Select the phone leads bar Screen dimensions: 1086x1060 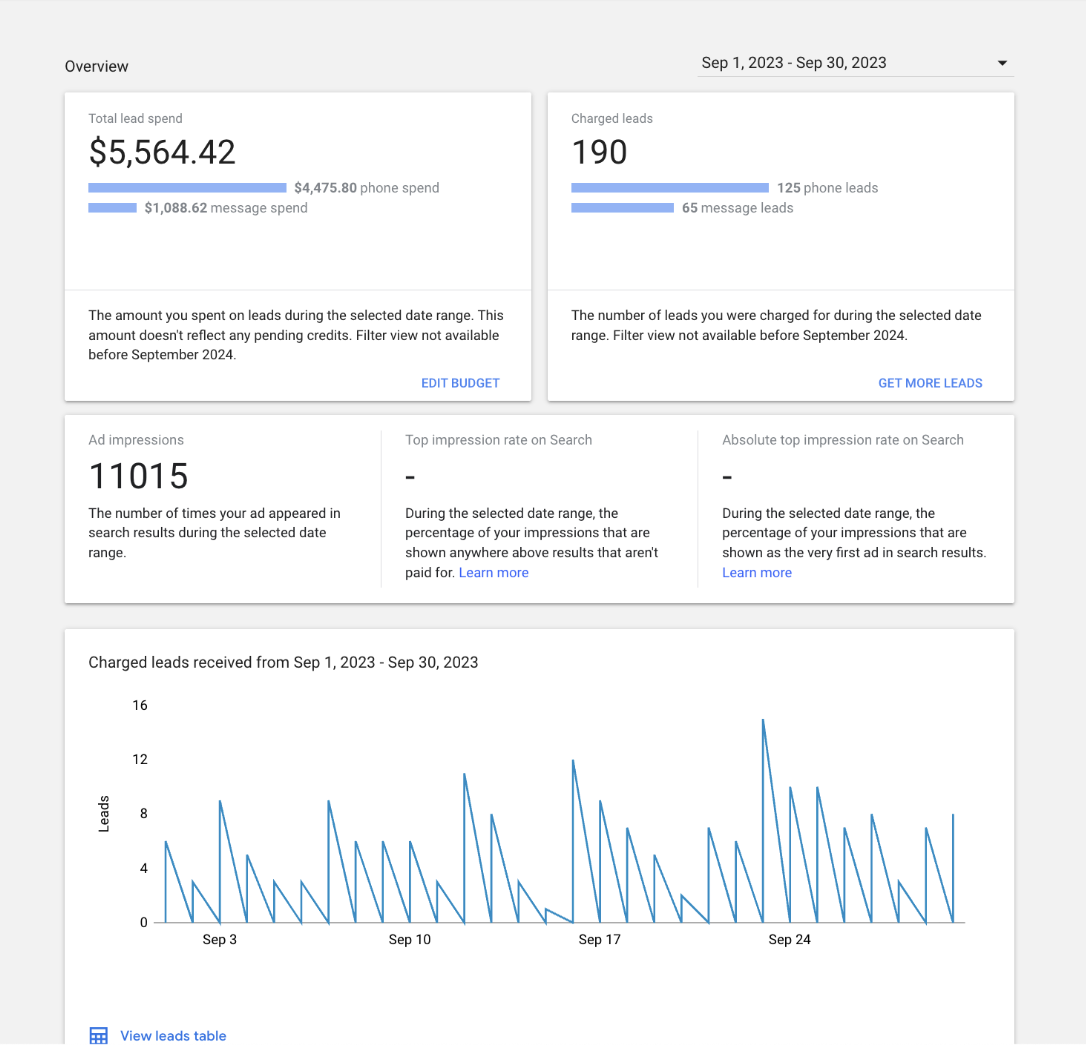pyautogui.click(x=670, y=188)
